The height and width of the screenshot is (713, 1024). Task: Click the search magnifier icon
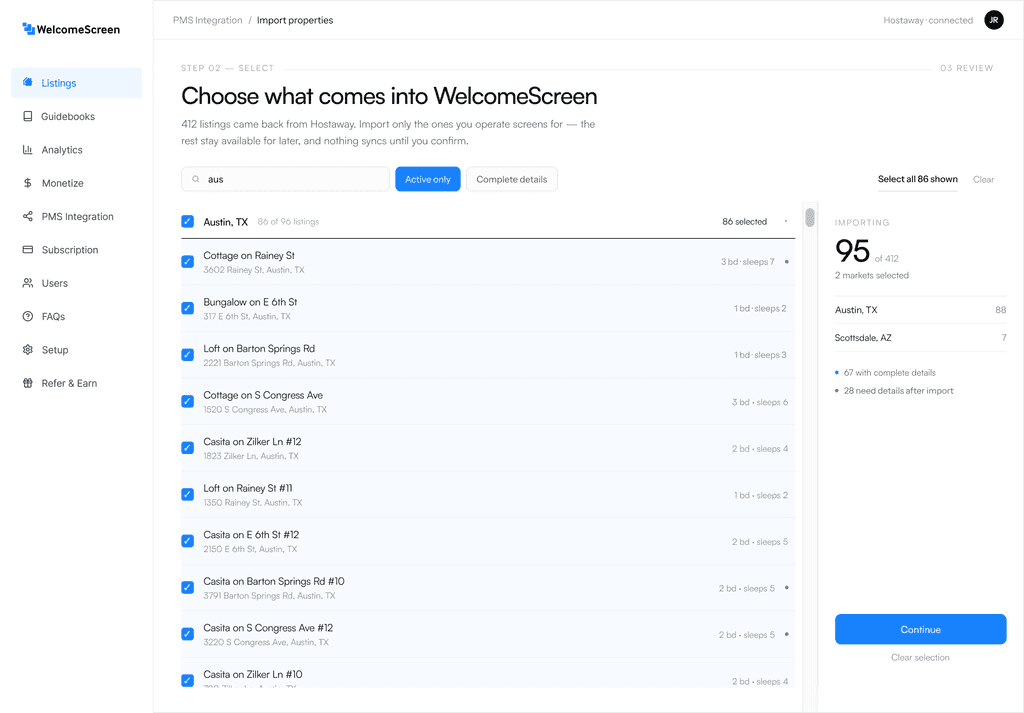pyautogui.click(x=195, y=179)
